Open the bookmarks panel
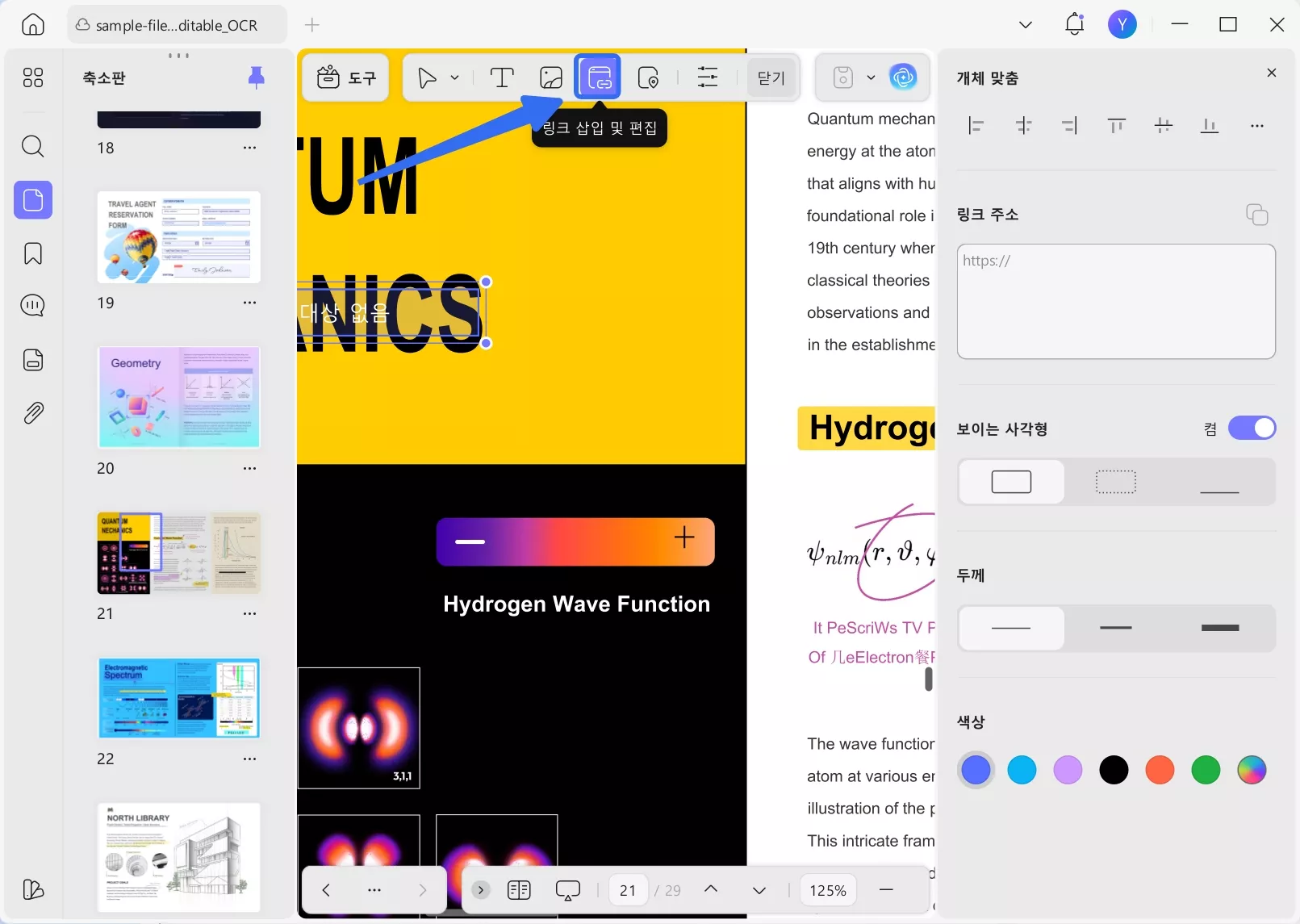 [x=33, y=253]
